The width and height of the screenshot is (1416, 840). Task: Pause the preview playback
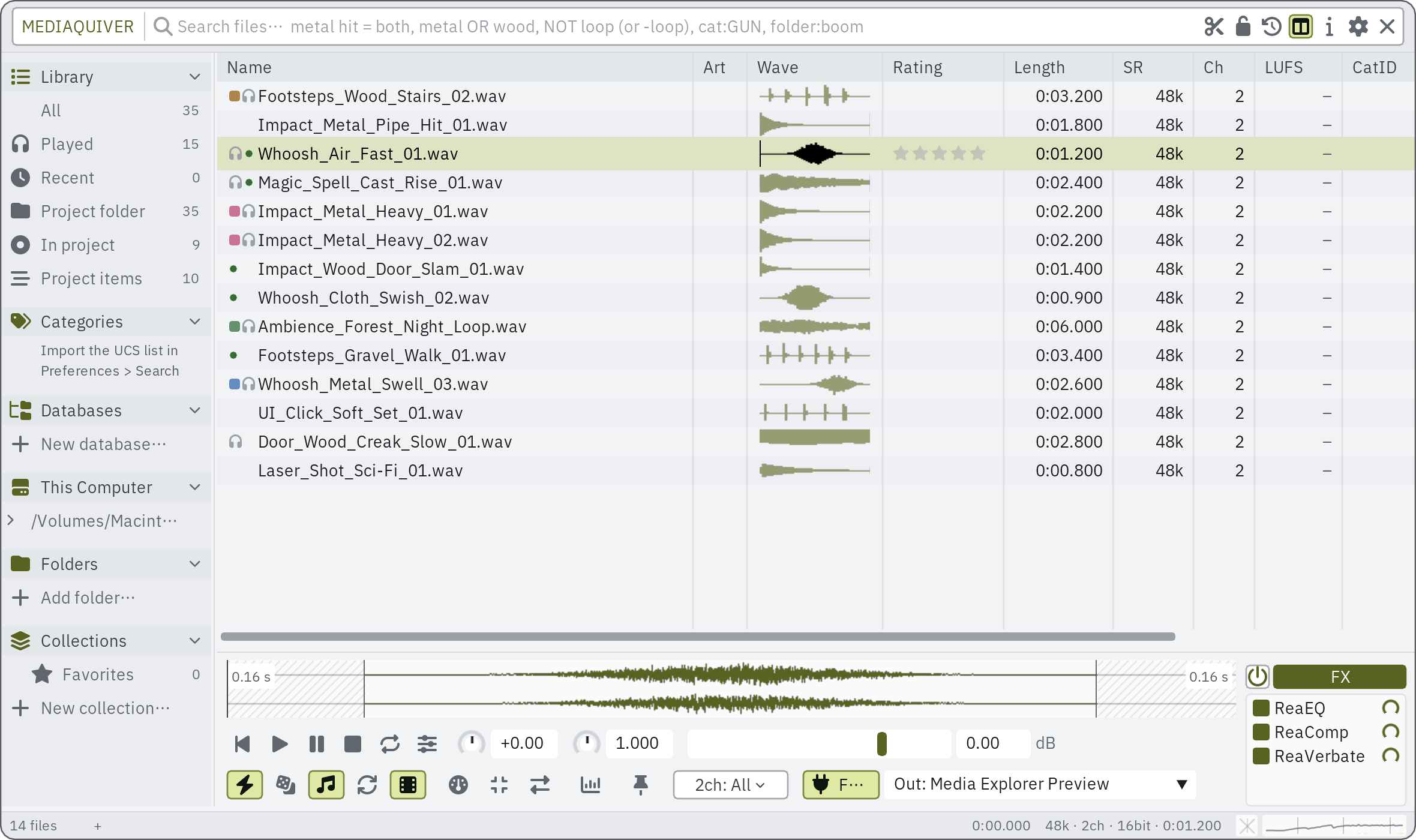(317, 744)
